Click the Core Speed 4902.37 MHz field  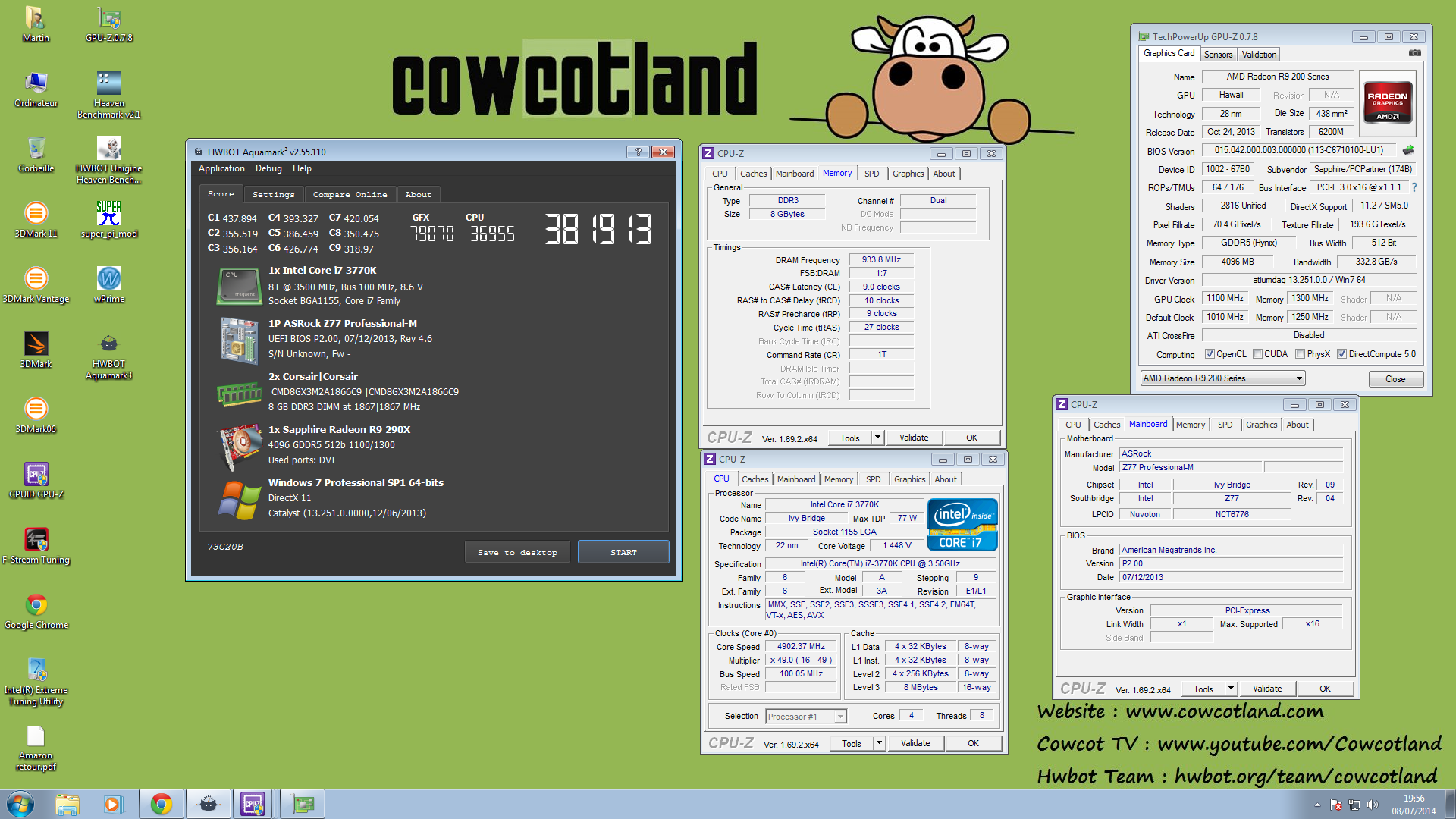pos(801,647)
